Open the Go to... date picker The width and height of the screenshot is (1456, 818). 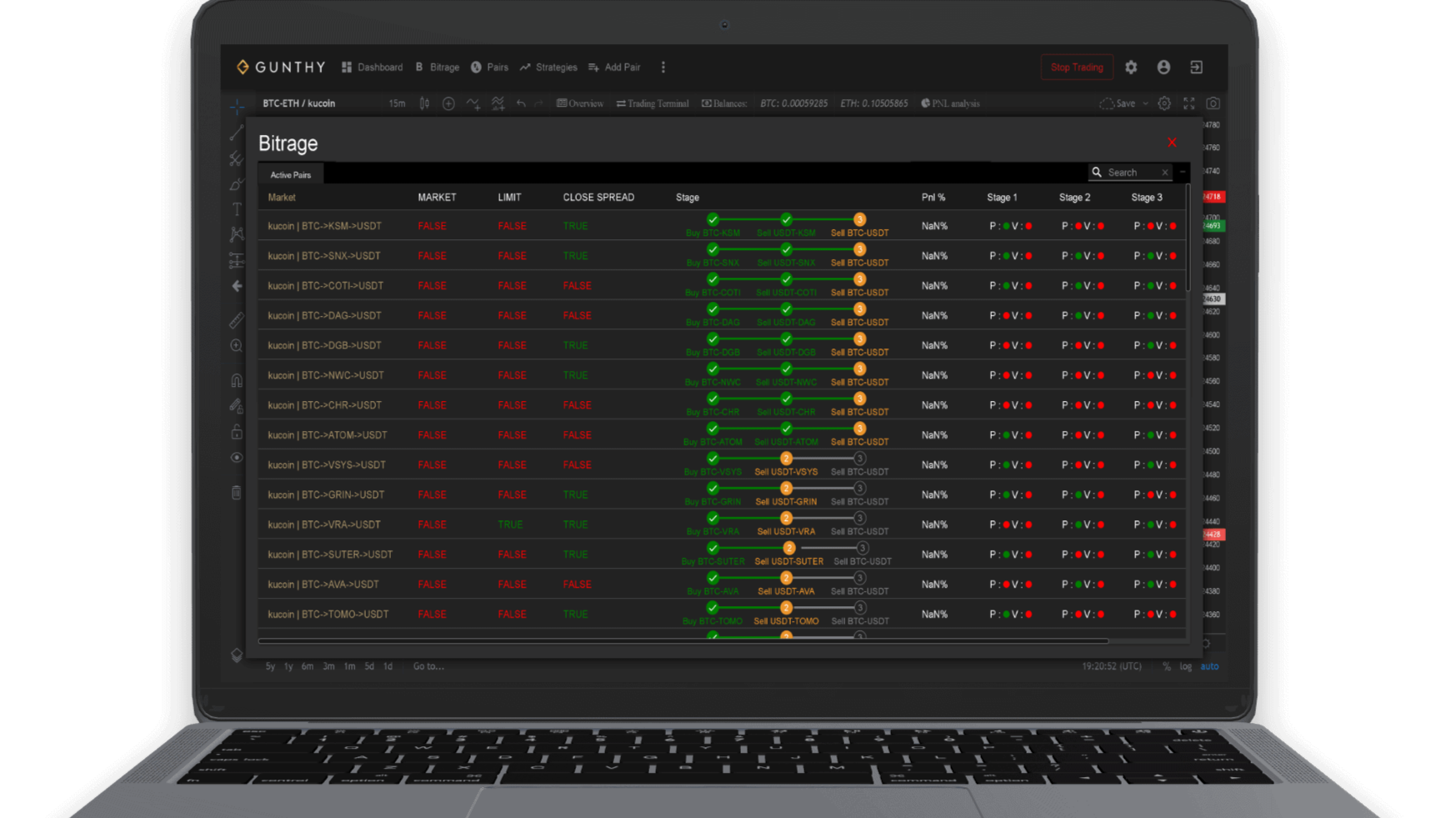tap(428, 666)
